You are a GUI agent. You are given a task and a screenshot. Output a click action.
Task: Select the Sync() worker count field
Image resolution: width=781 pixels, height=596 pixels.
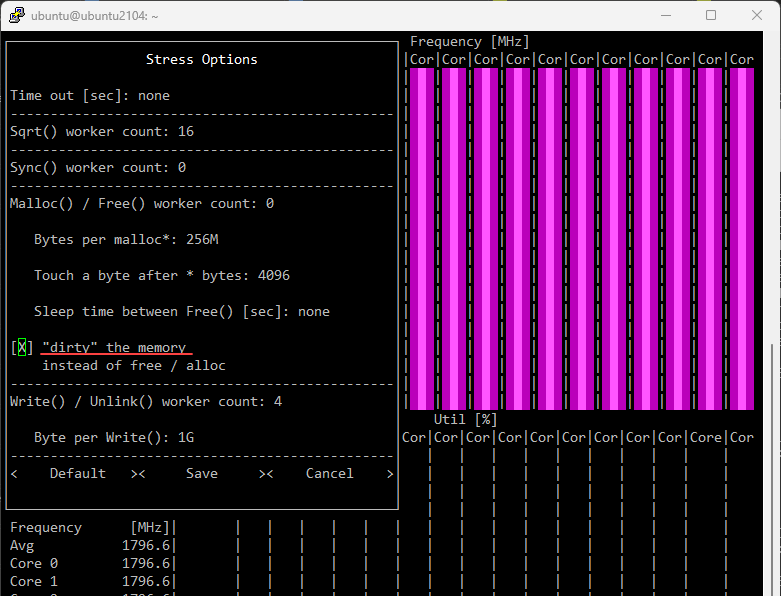click(98, 168)
